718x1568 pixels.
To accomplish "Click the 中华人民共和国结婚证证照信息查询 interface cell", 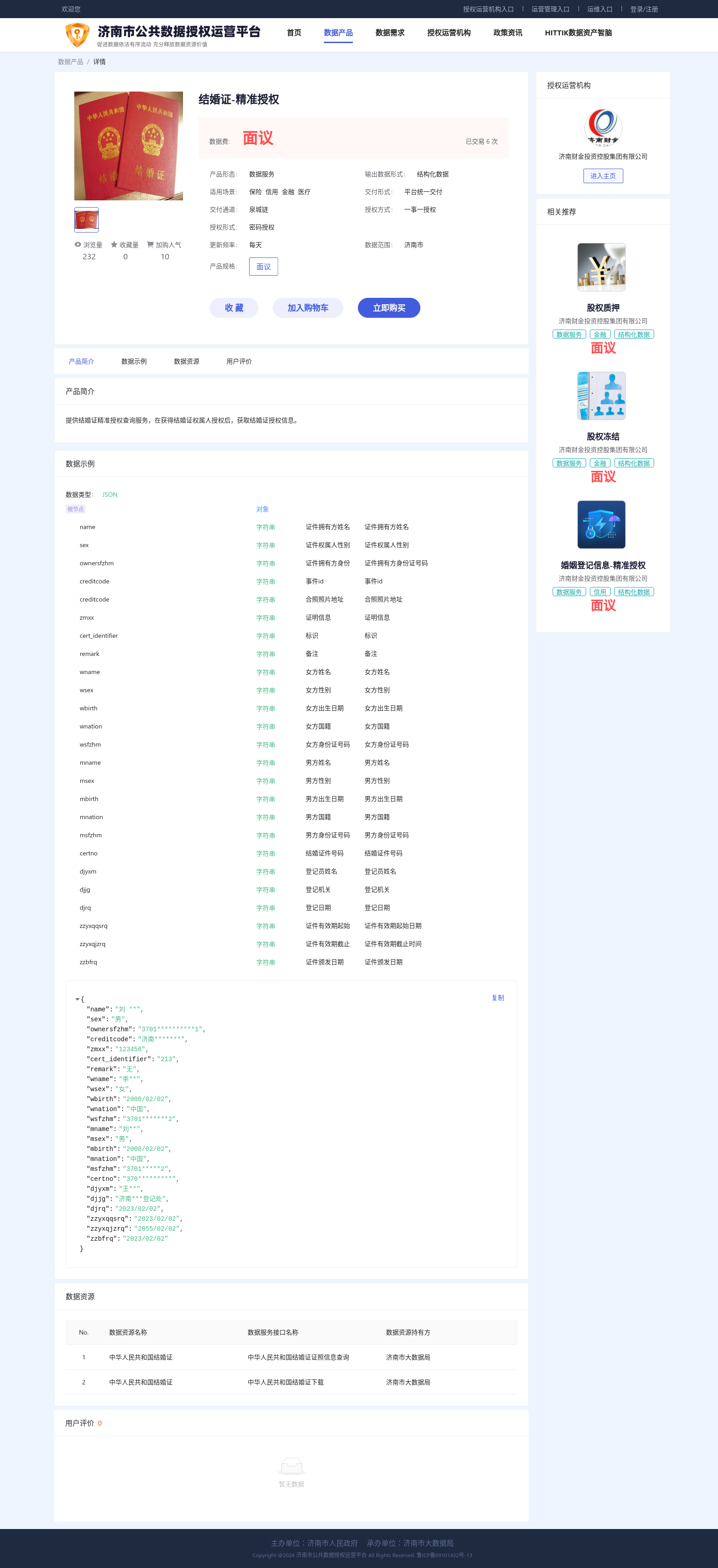I will pos(298,1357).
